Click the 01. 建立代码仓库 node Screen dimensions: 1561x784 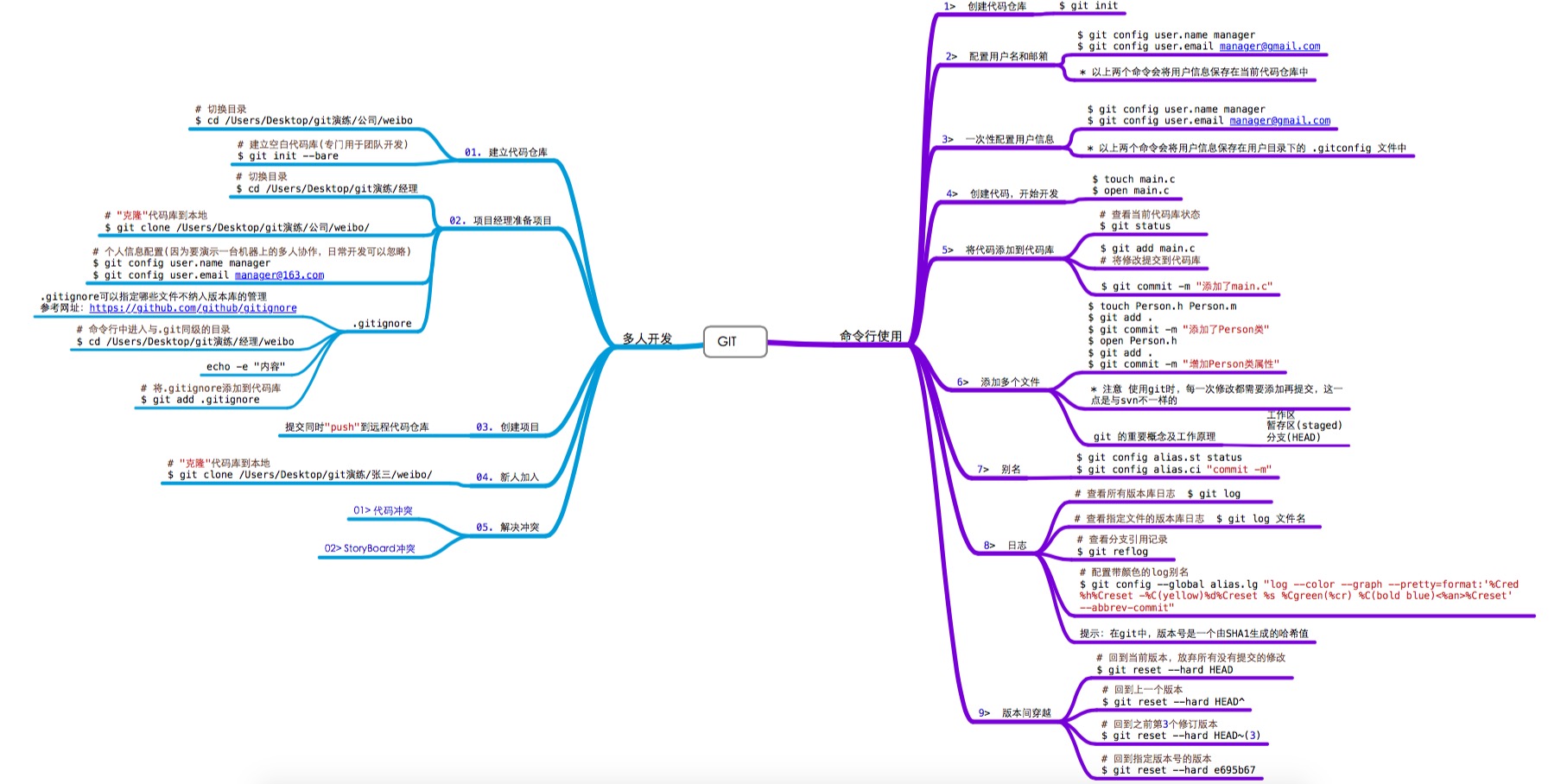tap(505, 152)
